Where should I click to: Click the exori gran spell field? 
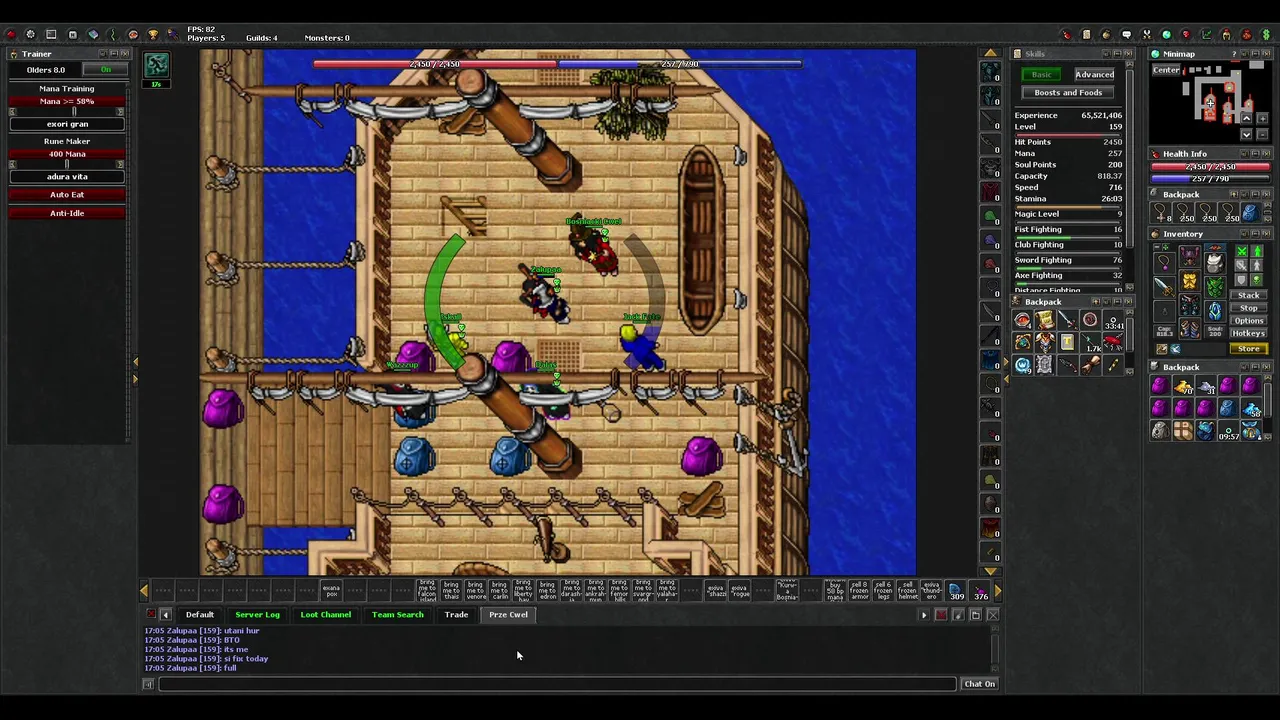click(x=67, y=124)
